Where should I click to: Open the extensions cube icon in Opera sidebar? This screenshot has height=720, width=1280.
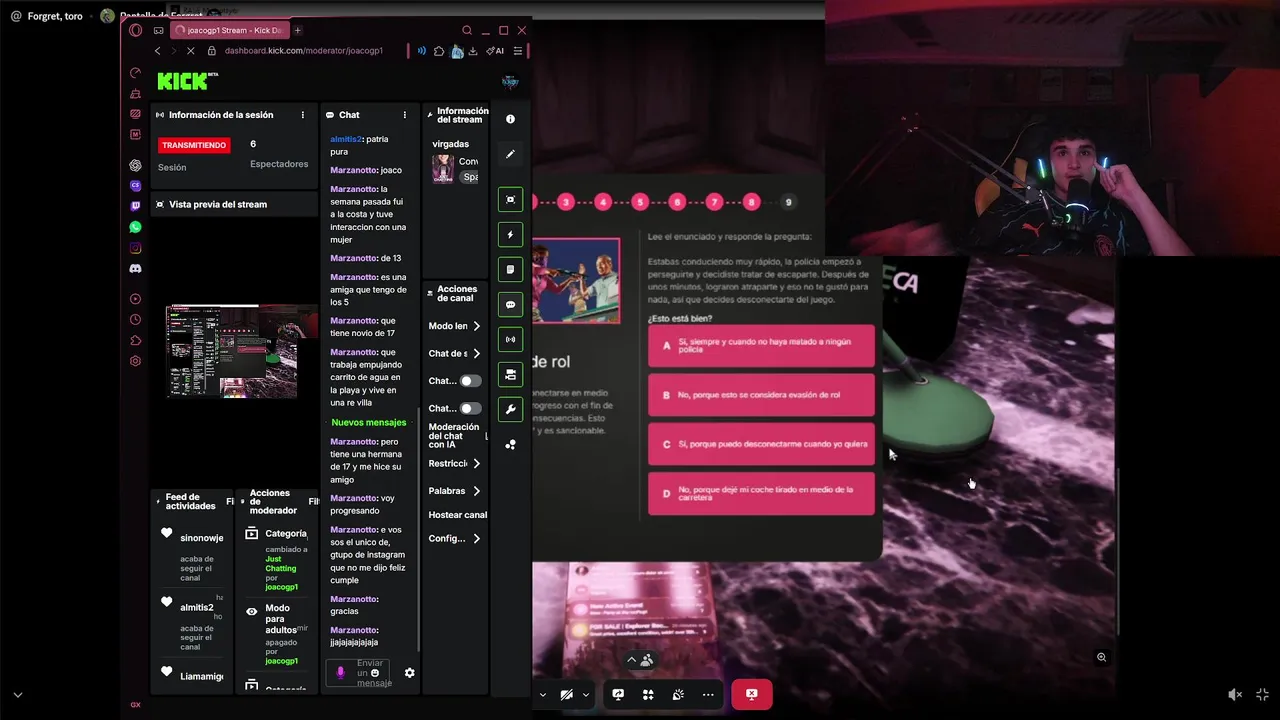click(x=136, y=340)
